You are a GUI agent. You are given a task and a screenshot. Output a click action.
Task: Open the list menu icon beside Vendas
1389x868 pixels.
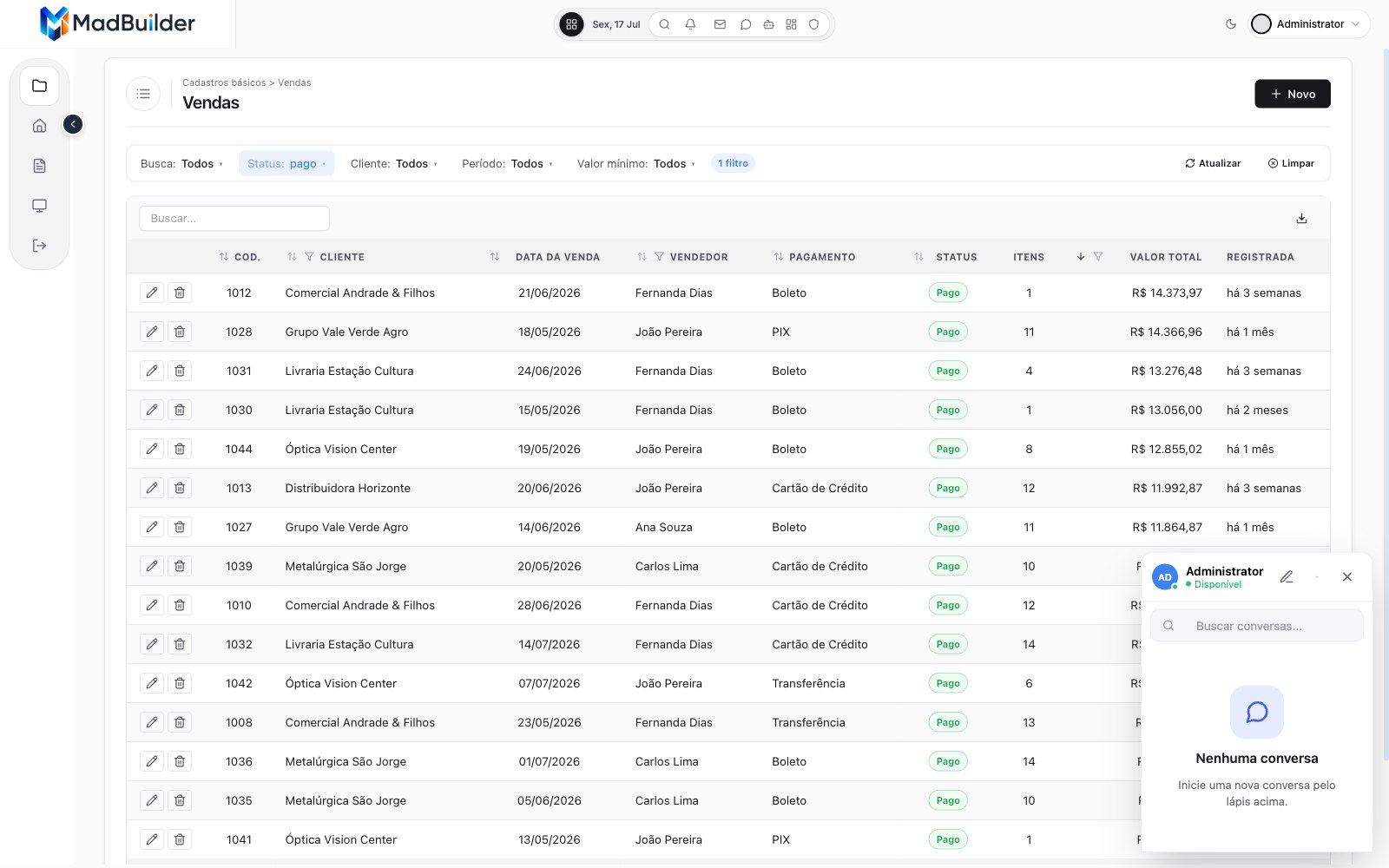click(x=143, y=94)
